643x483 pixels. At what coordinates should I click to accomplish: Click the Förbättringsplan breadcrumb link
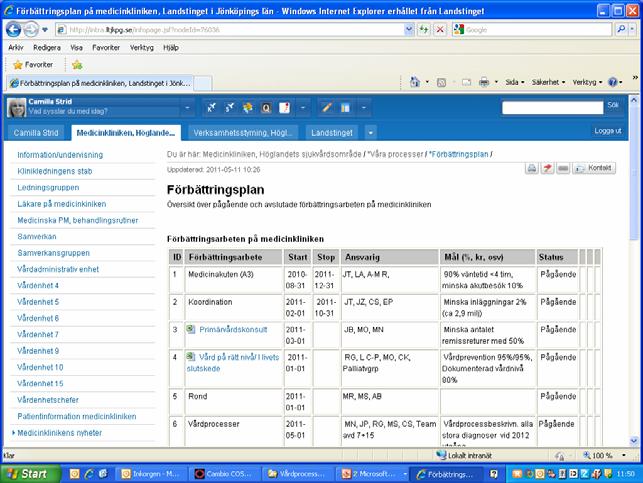coord(459,155)
